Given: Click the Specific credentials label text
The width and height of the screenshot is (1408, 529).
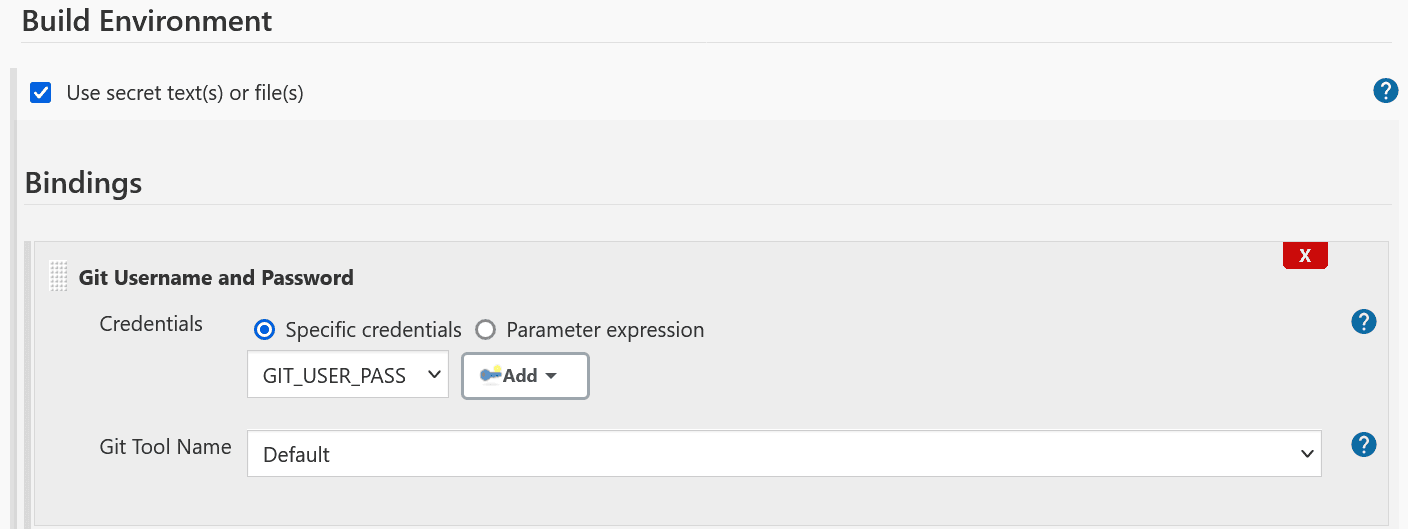Looking at the screenshot, I should [x=373, y=330].
